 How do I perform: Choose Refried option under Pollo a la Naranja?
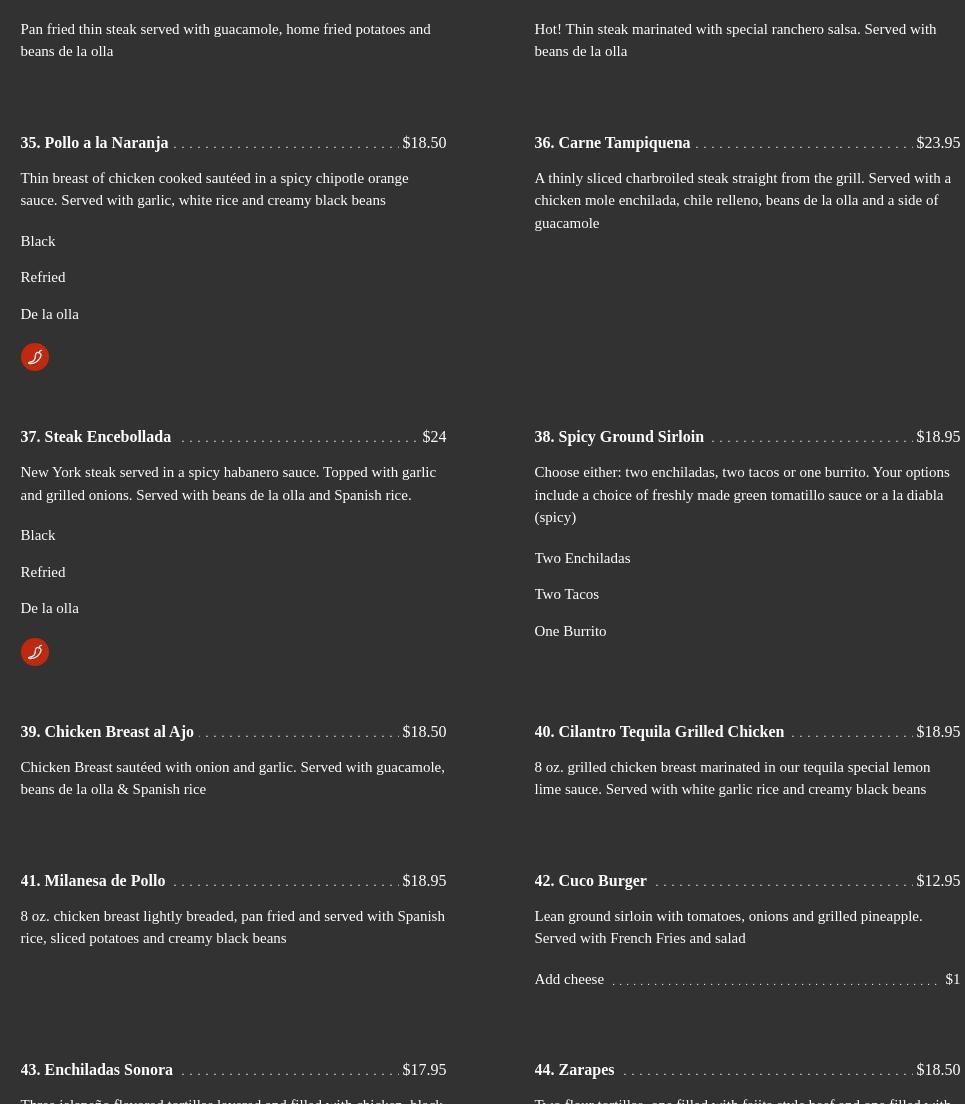pyautogui.click(x=43, y=277)
